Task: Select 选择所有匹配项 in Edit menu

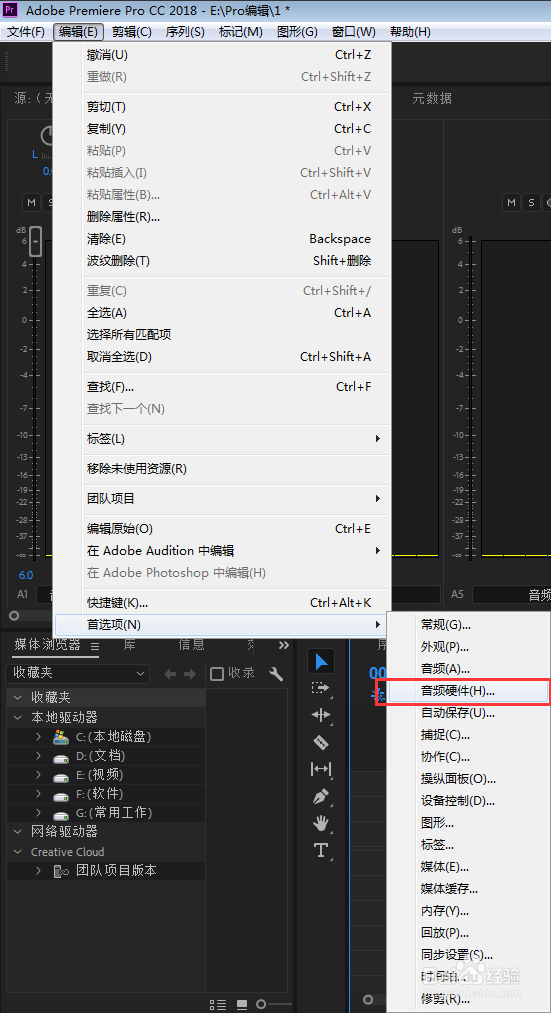Action: [223, 335]
